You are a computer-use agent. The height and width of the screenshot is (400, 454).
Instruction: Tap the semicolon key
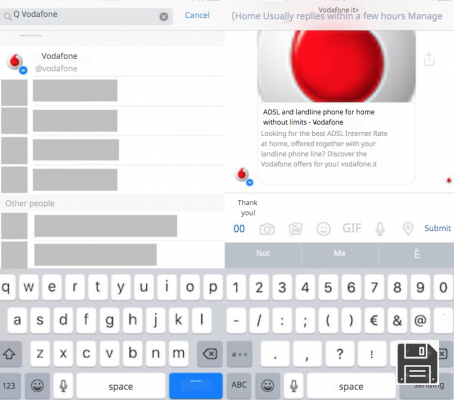[305, 321]
